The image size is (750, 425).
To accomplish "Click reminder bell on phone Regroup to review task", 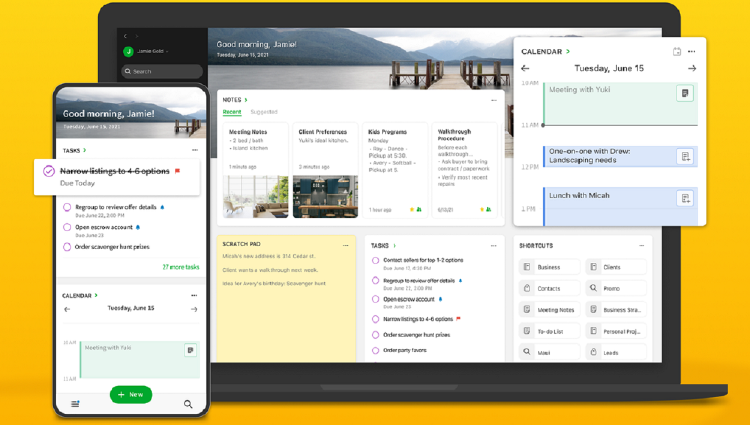I will pyautogui.click(x=162, y=207).
